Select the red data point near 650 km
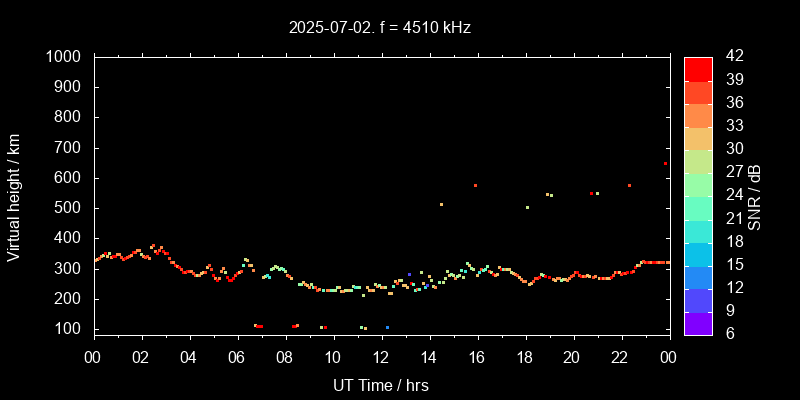 tap(665, 163)
